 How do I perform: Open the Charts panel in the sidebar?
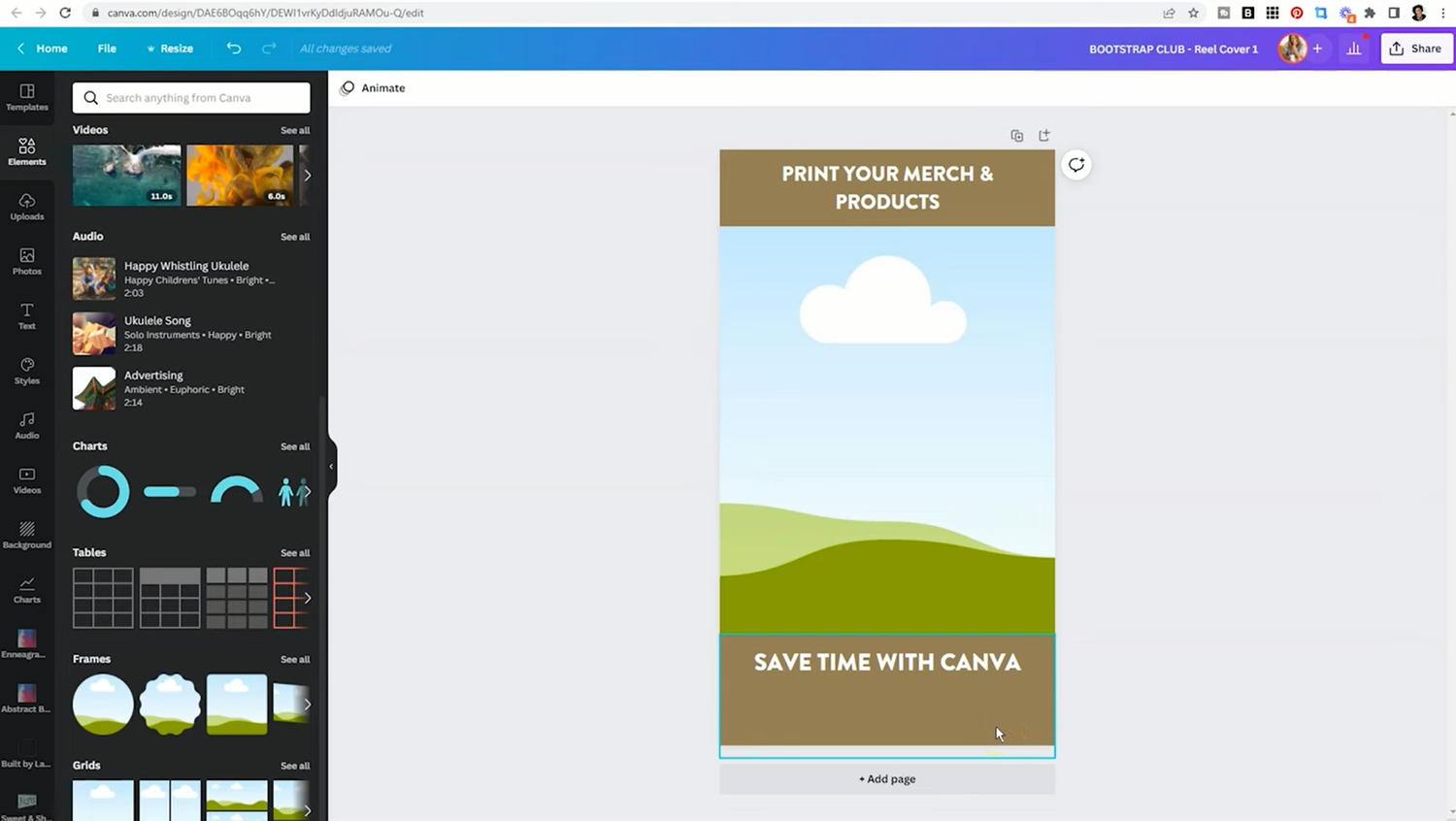pyautogui.click(x=26, y=588)
